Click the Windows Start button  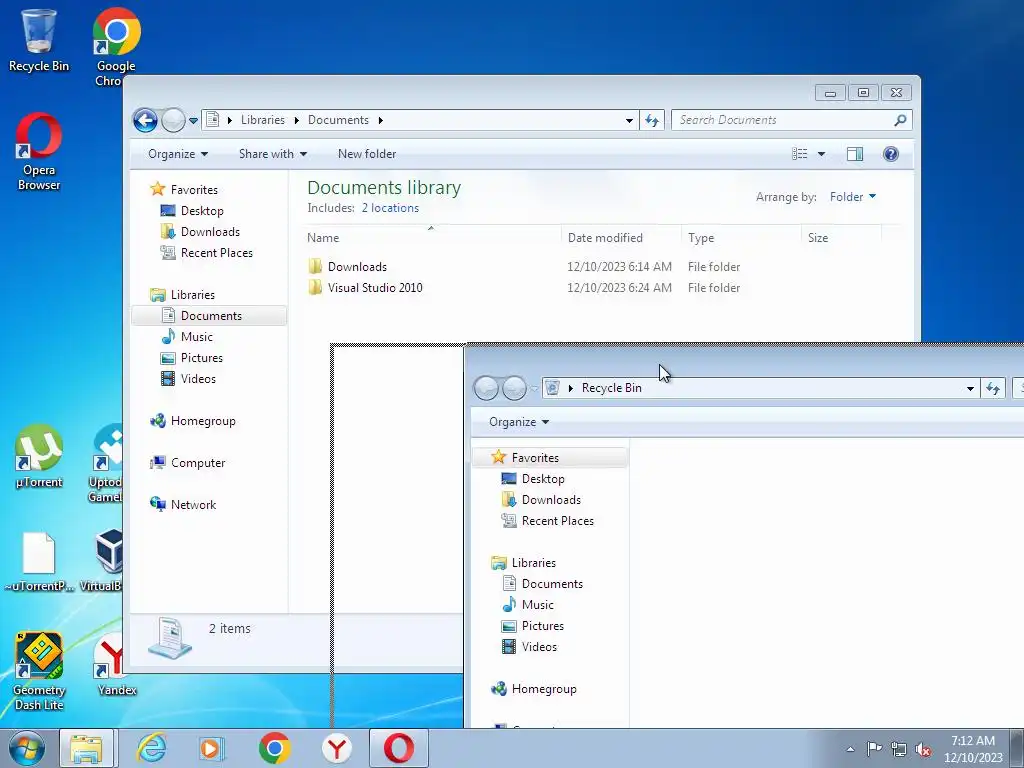[x=27, y=748]
